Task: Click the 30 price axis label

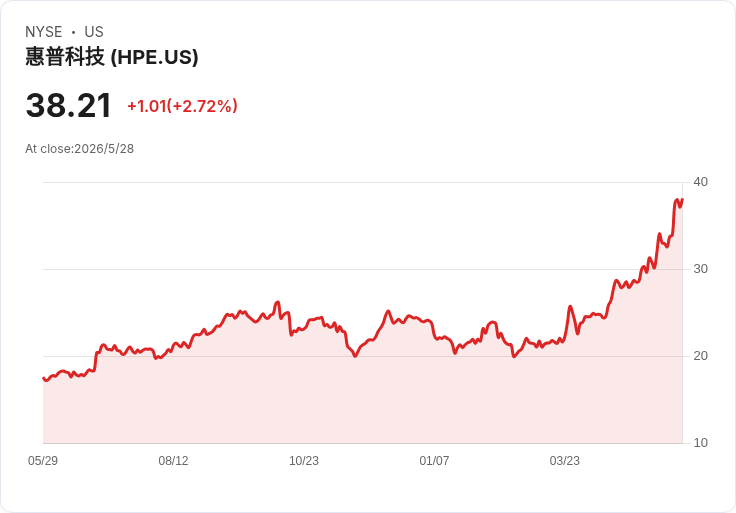Action: click(700, 269)
